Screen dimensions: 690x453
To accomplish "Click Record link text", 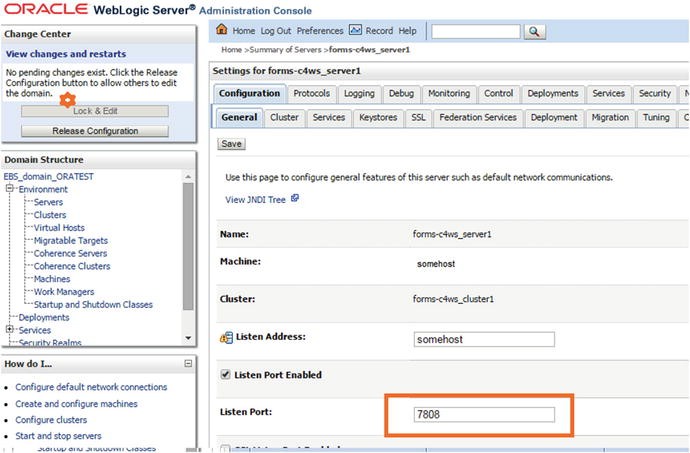I will tap(379, 31).
